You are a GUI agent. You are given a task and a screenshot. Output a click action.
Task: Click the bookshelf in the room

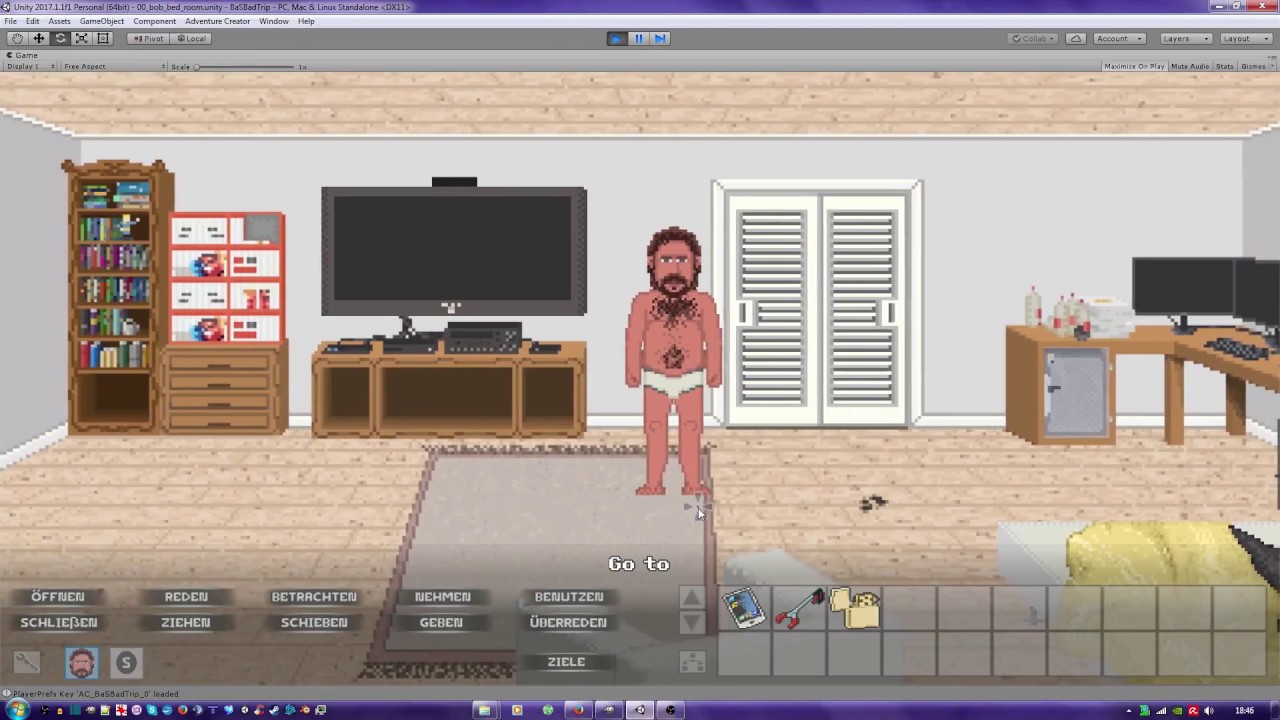click(x=118, y=297)
